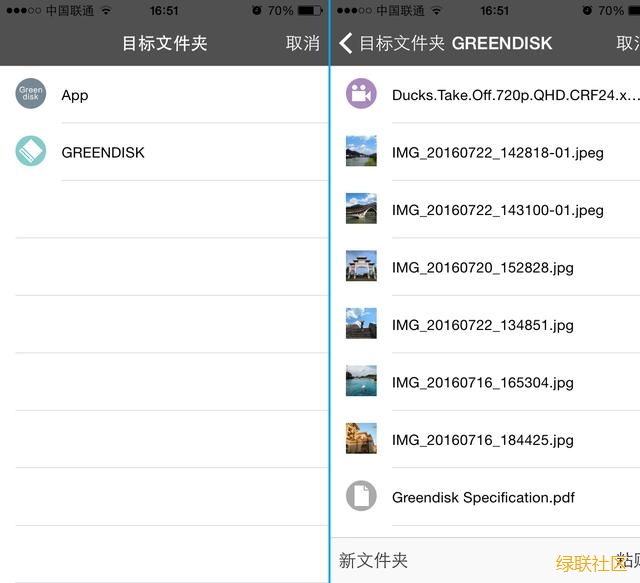Select thumbnail of IMG_20160722_143100-01.jpeg
The height and width of the screenshot is (583, 640).
coord(361,209)
